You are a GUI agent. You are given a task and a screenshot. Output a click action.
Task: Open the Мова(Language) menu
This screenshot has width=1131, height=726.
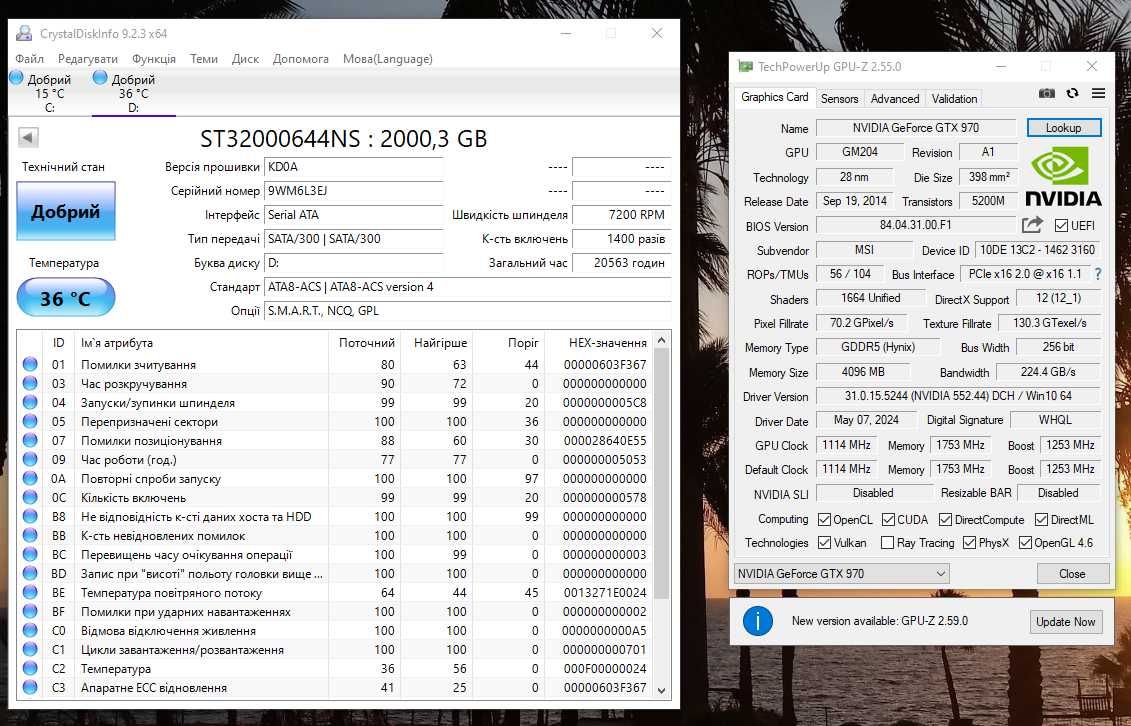pos(388,58)
